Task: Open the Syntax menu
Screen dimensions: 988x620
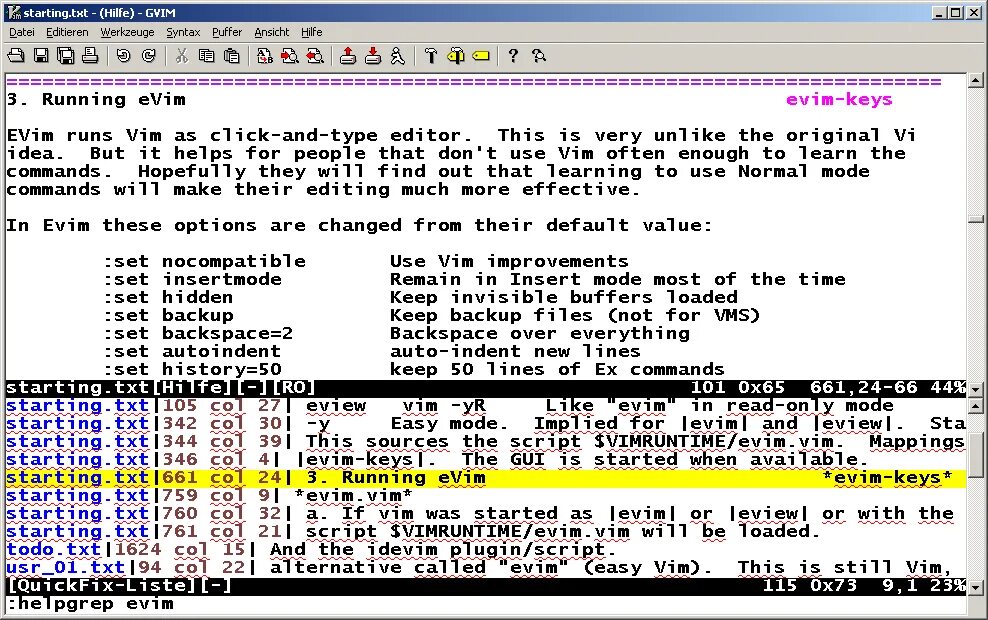Action: pos(183,32)
